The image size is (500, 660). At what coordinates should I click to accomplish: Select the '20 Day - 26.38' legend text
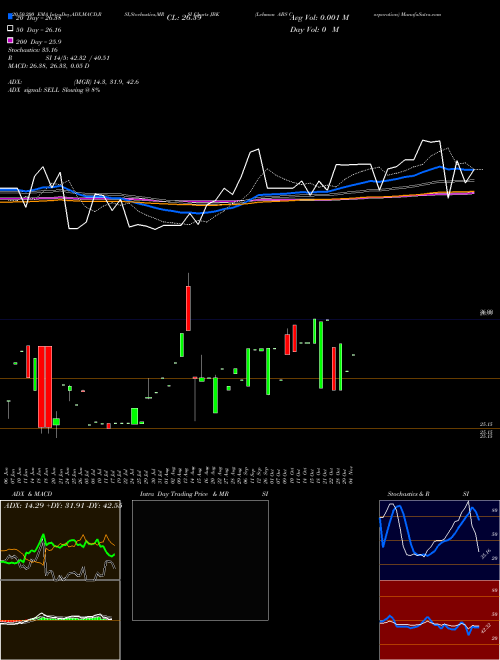pos(38,18)
